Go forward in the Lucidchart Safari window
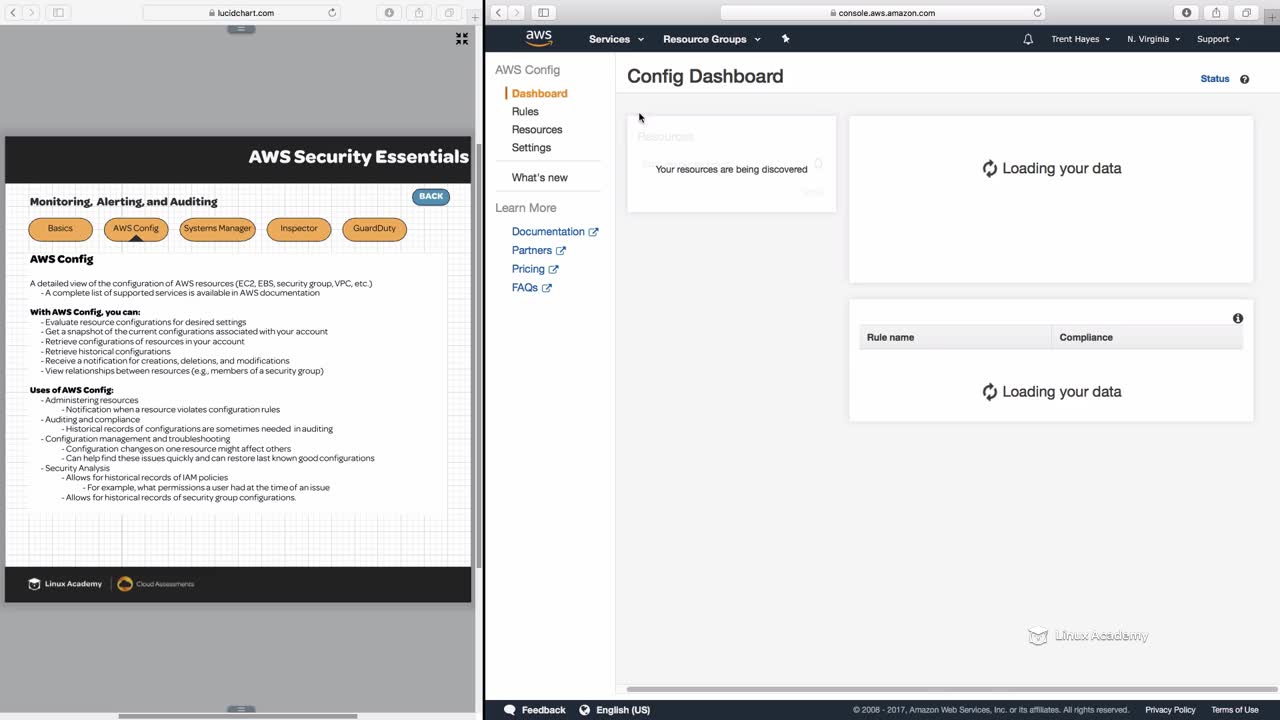 (32, 13)
